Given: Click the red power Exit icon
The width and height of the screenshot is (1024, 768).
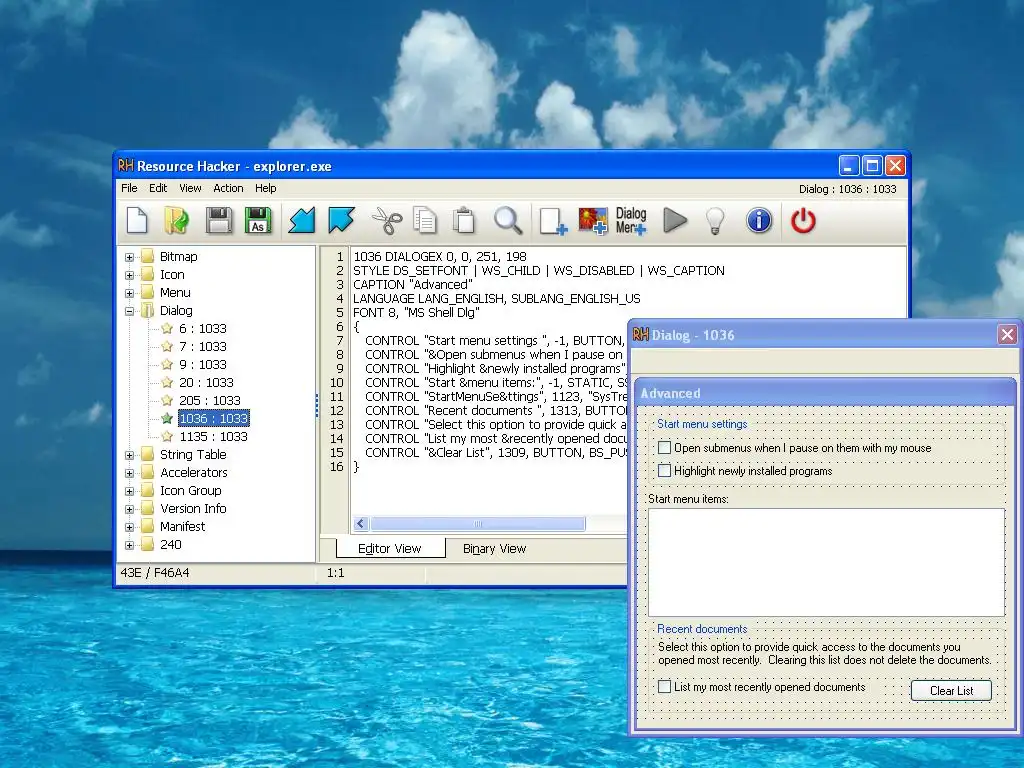Looking at the screenshot, I should 803,221.
